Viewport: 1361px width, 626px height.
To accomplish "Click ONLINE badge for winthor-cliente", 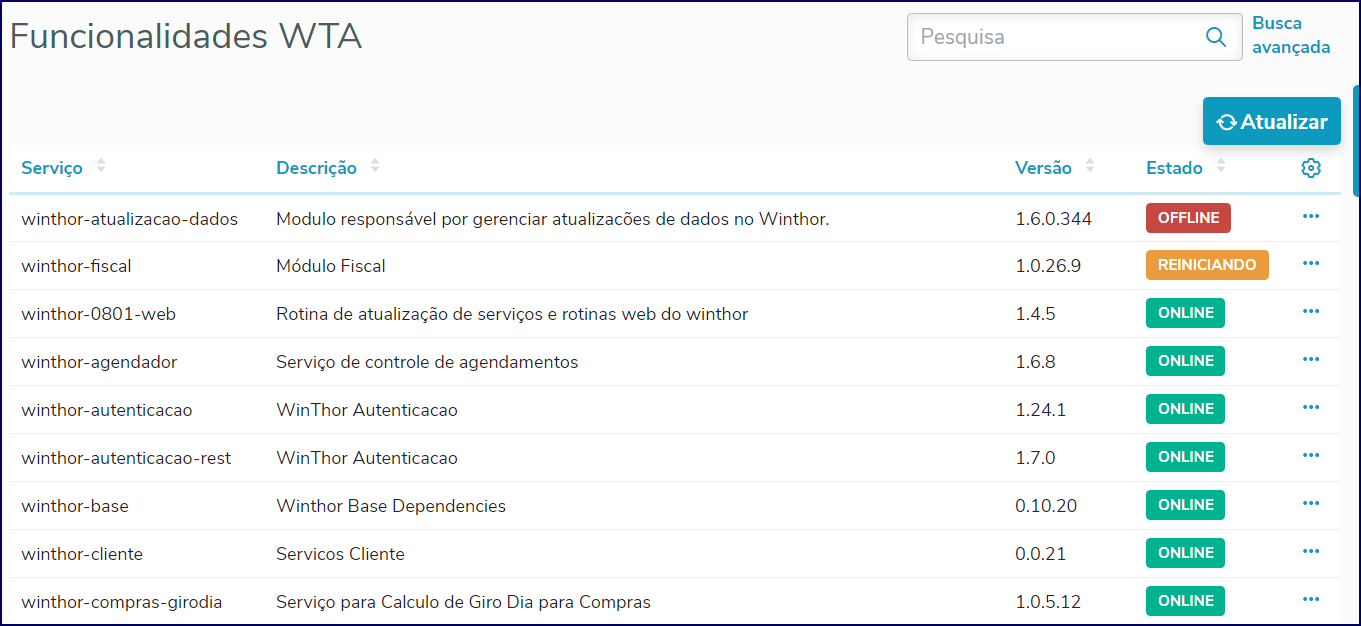I will click(1185, 553).
